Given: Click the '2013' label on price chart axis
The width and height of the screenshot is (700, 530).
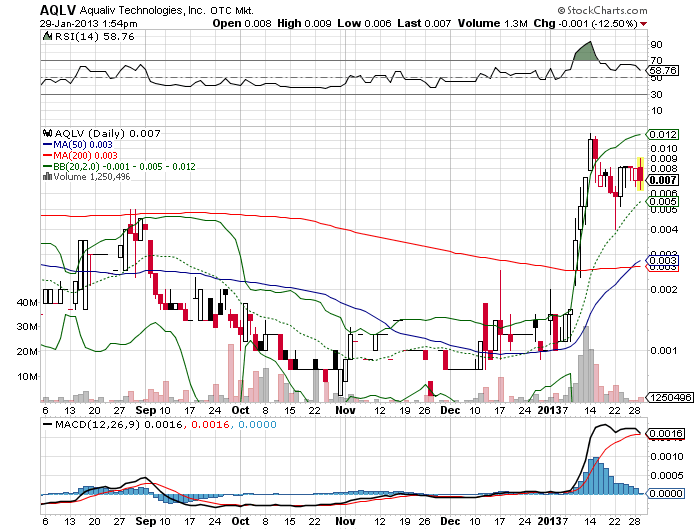Looking at the screenshot, I should tap(550, 410).
